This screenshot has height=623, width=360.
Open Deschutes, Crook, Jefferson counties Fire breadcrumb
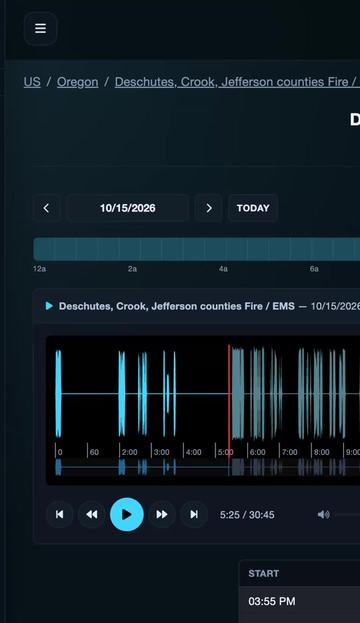[x=237, y=82]
